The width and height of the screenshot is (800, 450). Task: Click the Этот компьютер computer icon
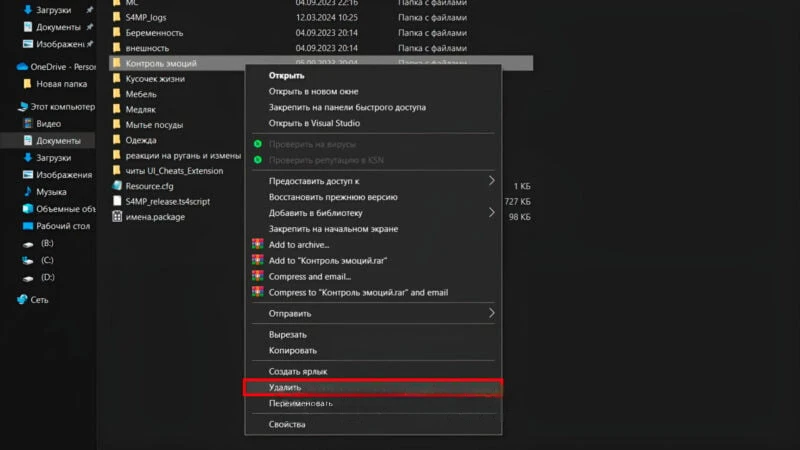tap(22, 107)
